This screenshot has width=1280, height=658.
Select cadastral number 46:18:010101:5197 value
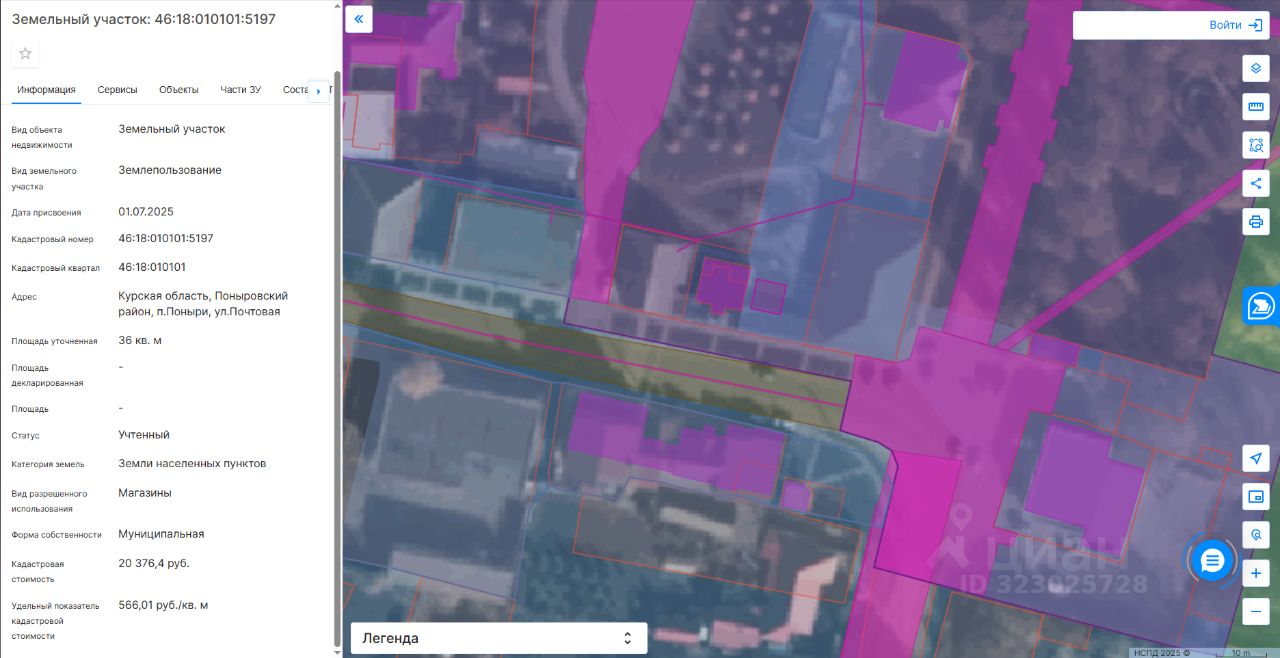[166, 239]
